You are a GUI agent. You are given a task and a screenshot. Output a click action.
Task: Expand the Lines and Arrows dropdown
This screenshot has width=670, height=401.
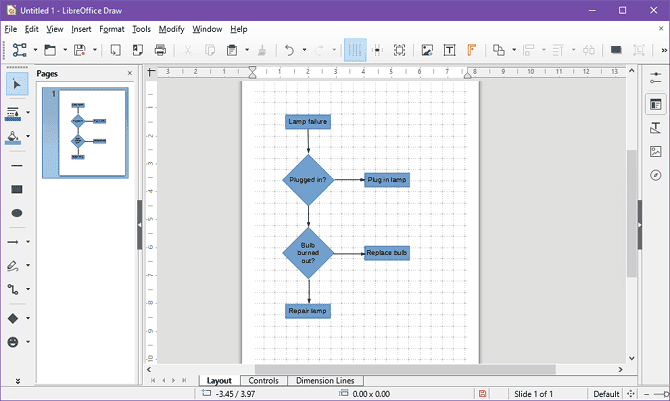(x=28, y=242)
